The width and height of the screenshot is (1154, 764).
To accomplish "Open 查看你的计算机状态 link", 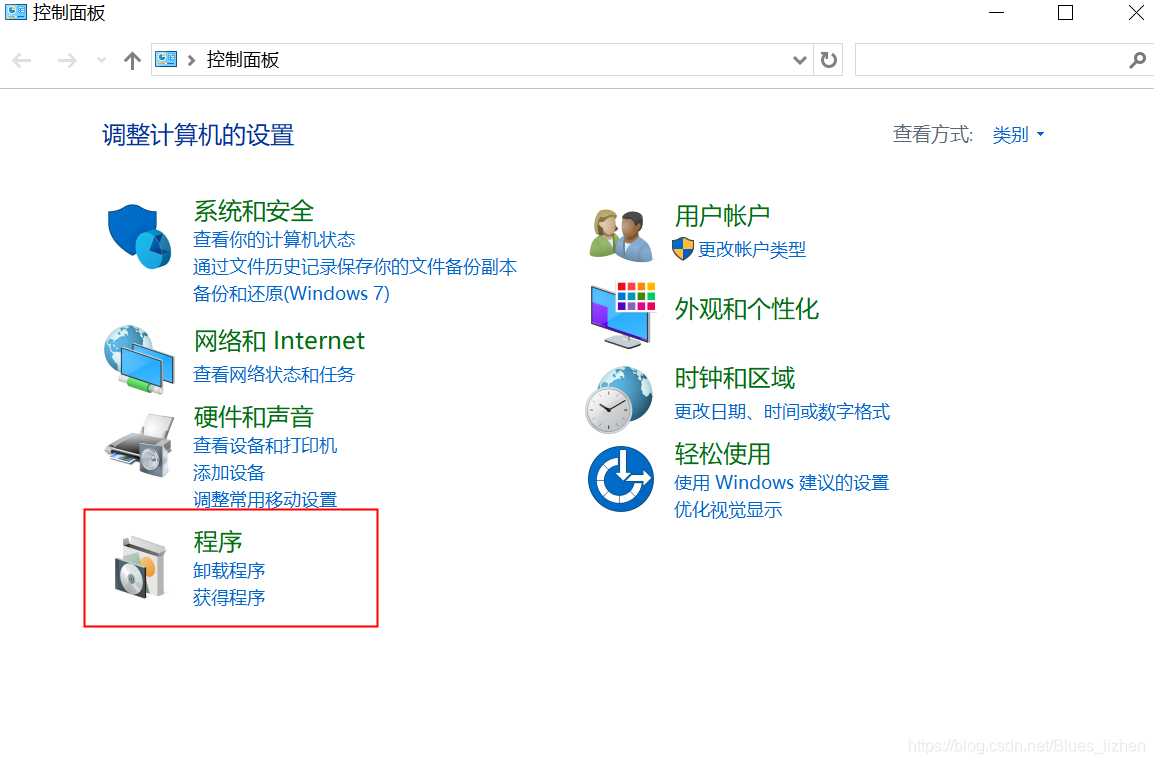I will [x=274, y=239].
